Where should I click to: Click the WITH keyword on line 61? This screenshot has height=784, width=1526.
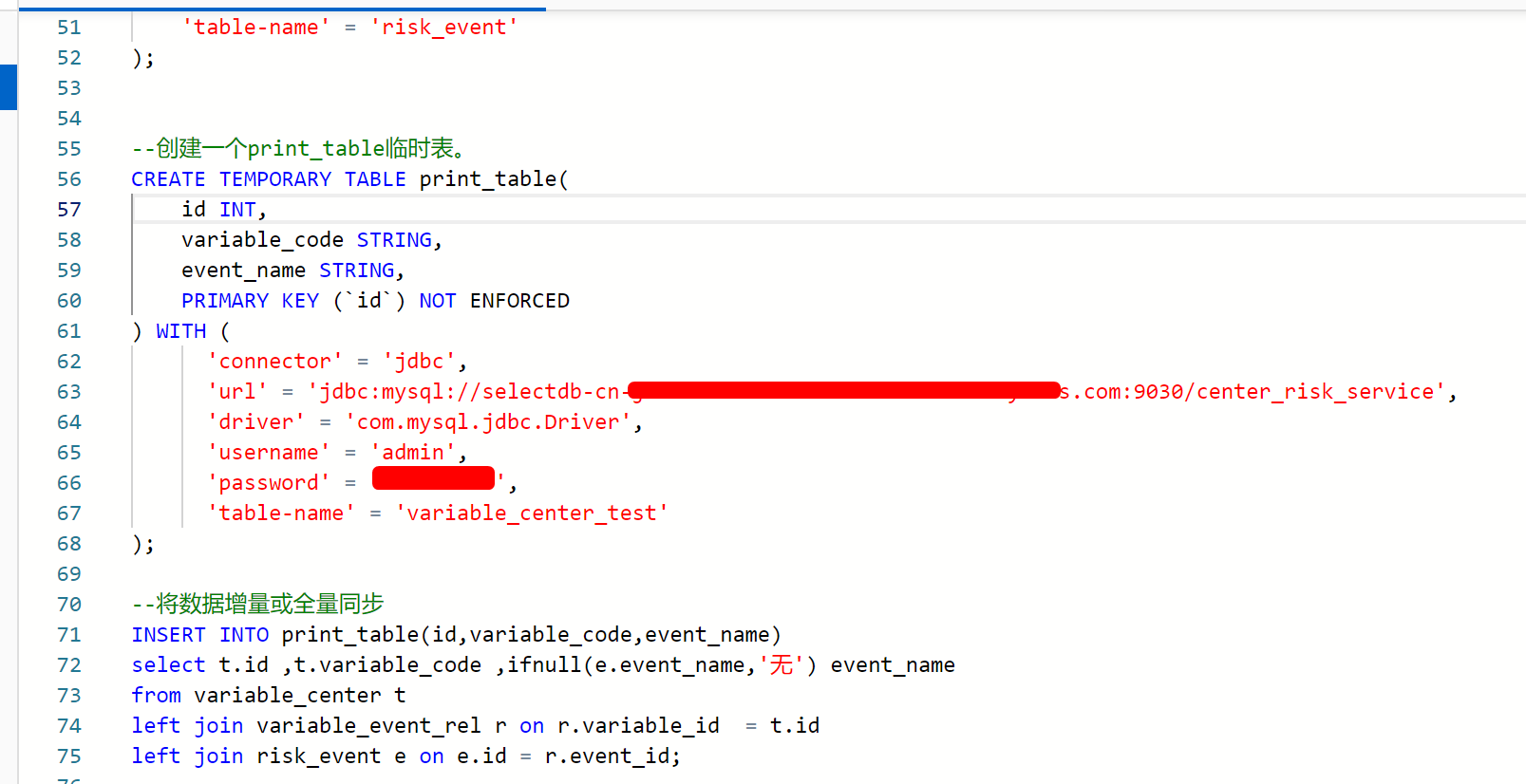180,331
